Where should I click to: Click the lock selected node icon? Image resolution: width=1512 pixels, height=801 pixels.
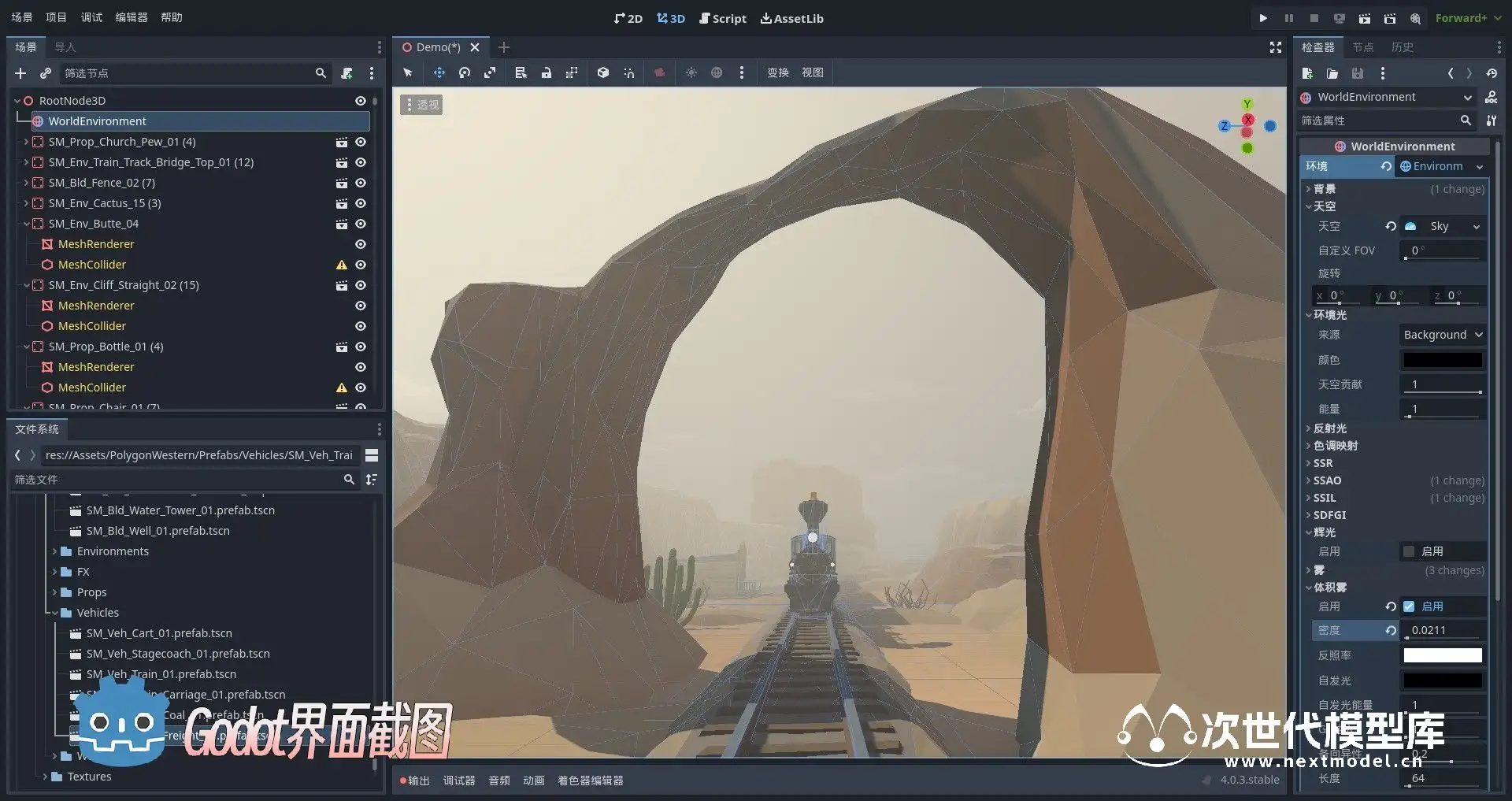(x=547, y=72)
